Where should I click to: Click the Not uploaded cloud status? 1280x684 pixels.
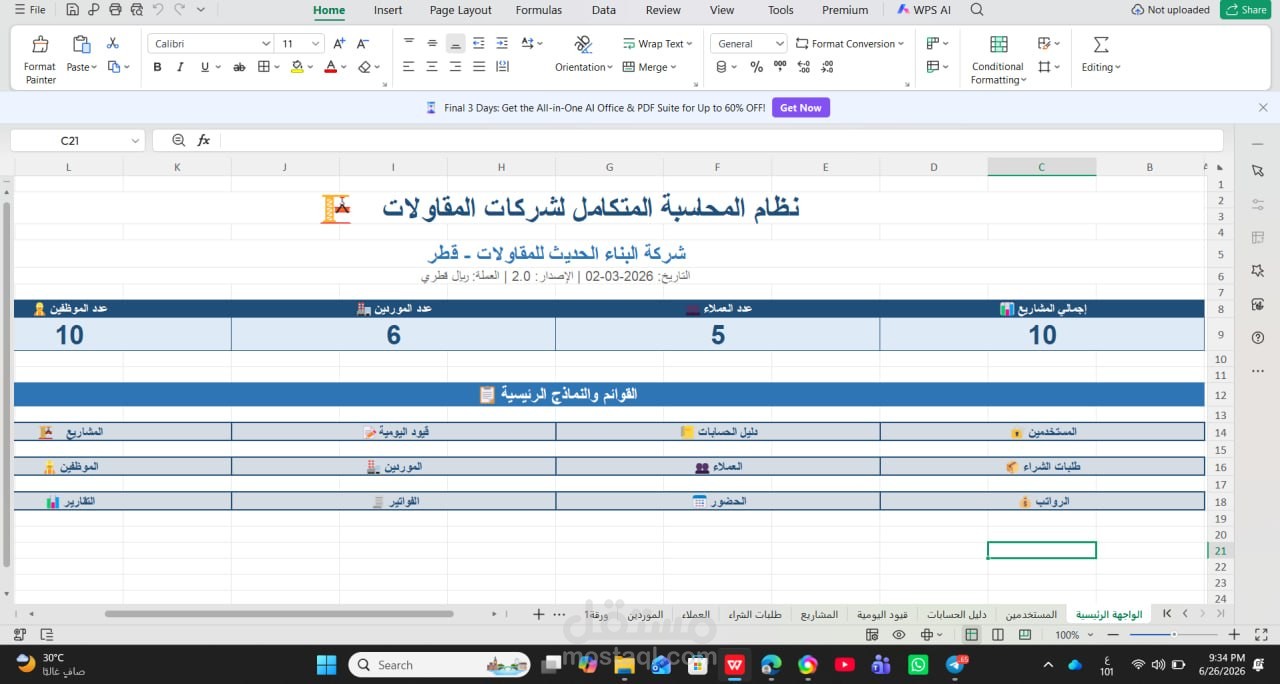[1170, 10]
